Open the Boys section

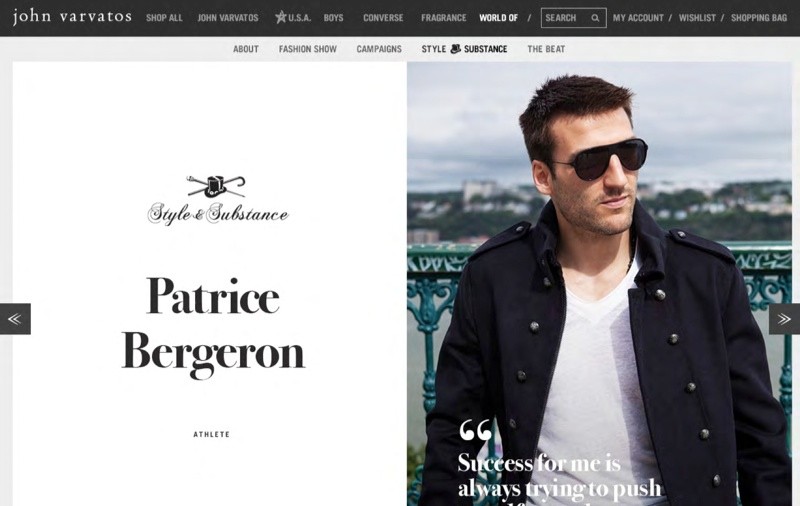[x=333, y=18]
